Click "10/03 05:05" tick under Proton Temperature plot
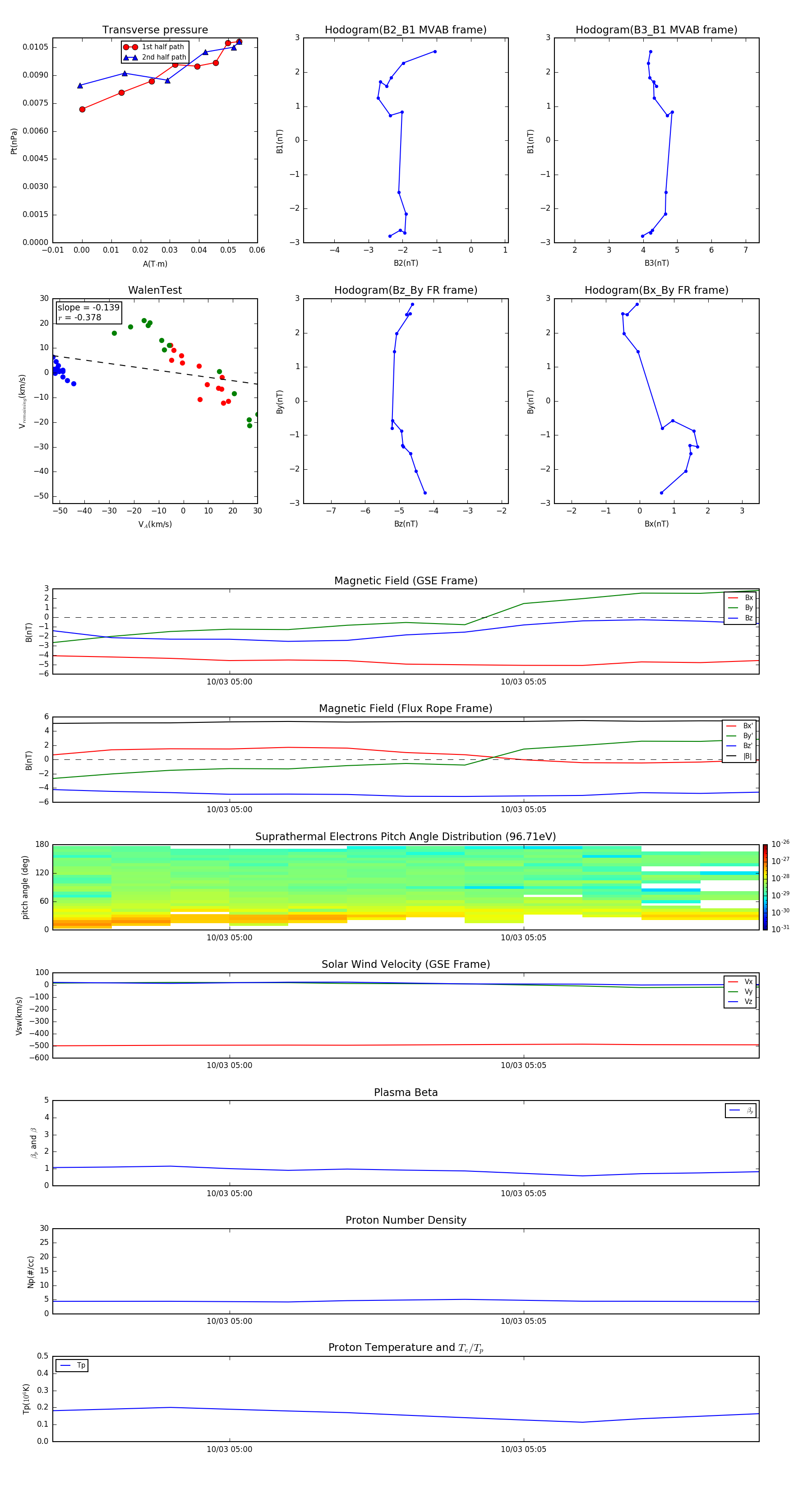The image size is (812, 1489). tap(524, 1449)
